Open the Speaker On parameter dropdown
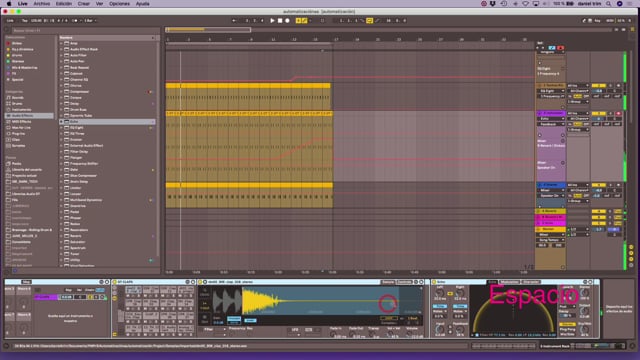 coord(552,196)
